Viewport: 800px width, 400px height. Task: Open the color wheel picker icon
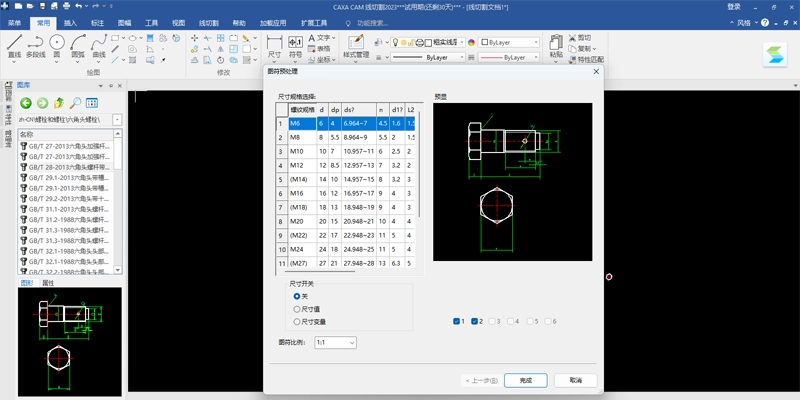coord(471,43)
